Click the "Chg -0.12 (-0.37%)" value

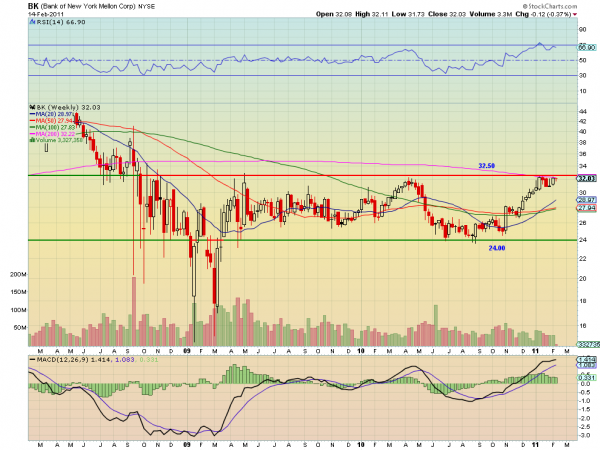pyautogui.click(x=543, y=14)
